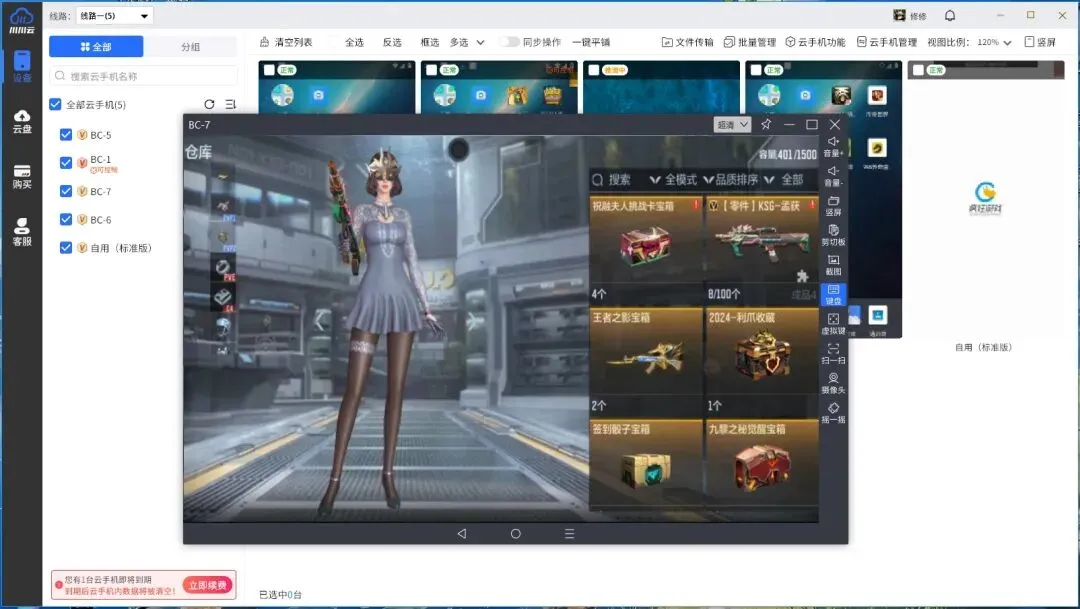The height and width of the screenshot is (609, 1080).
Task: Uncheck the BC-7 device checkbox
Action: click(66, 191)
